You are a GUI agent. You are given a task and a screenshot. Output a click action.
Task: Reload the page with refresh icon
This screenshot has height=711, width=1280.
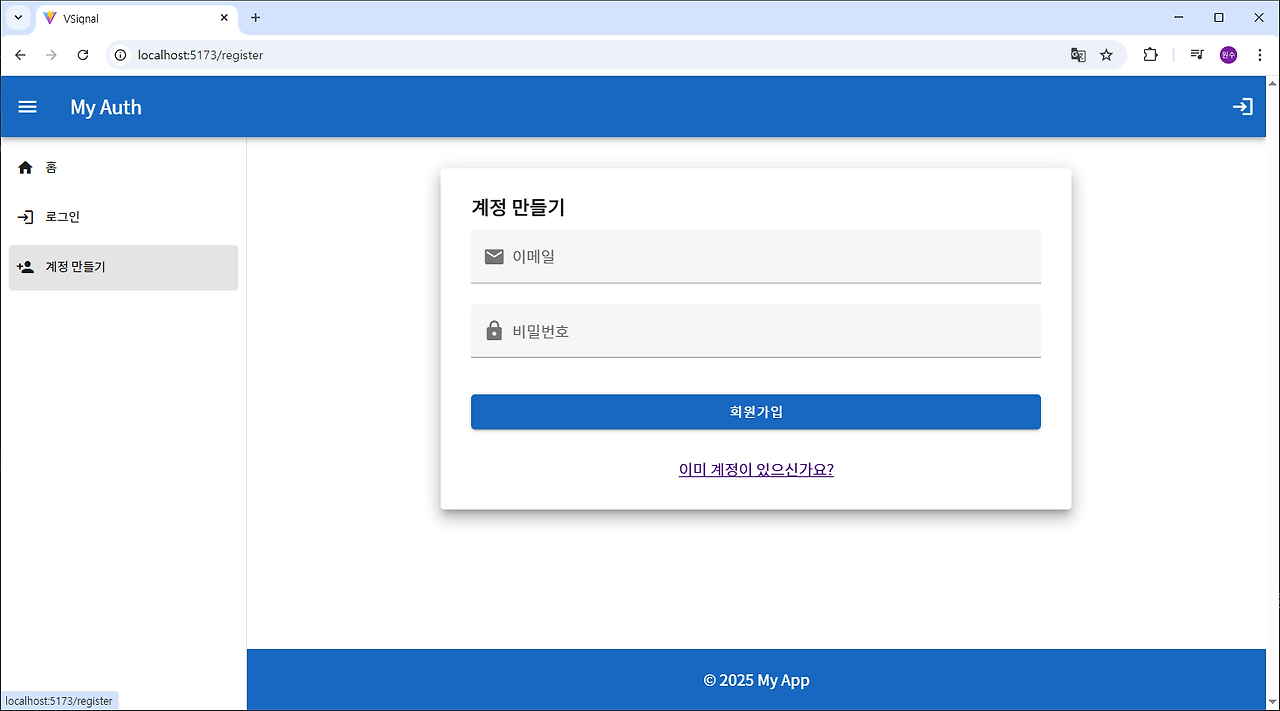(83, 55)
